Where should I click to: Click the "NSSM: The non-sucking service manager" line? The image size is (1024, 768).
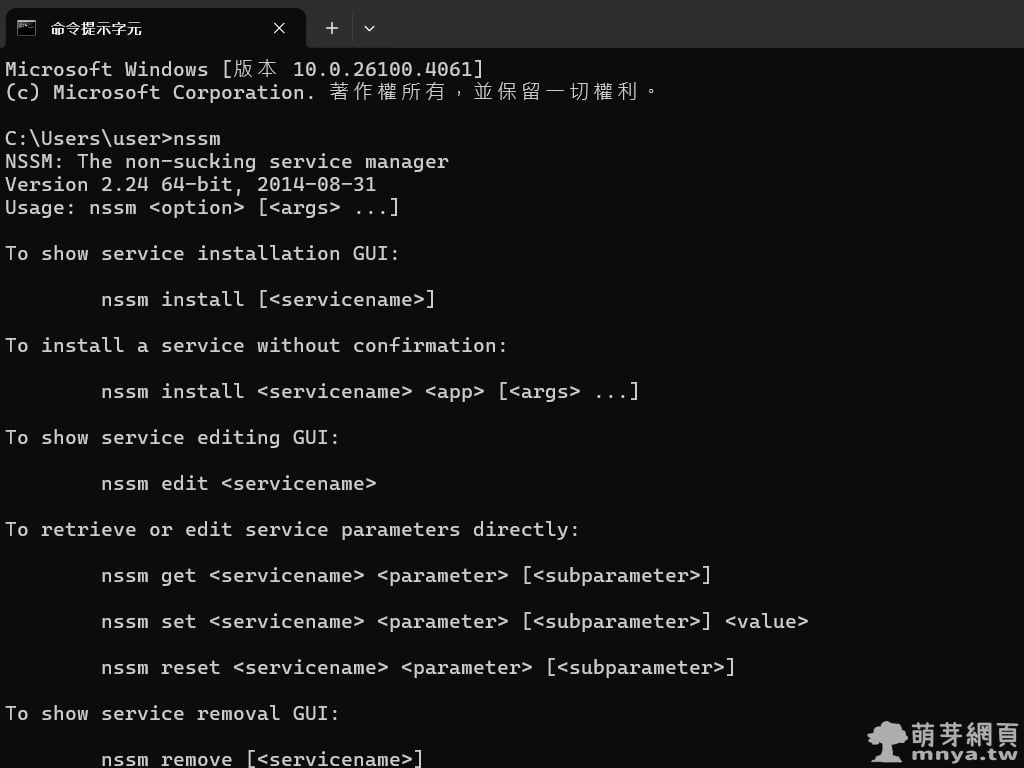coord(227,161)
